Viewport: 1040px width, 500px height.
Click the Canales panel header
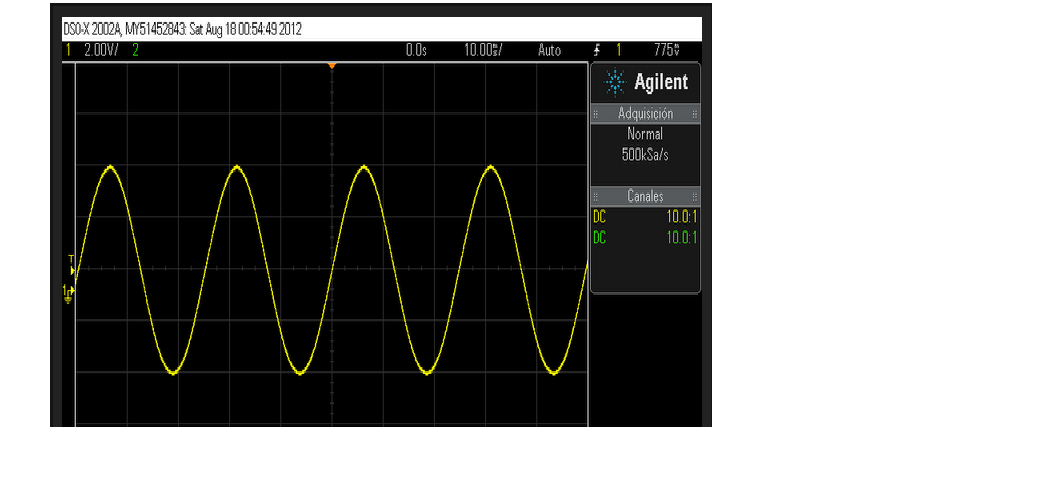pyautogui.click(x=645, y=196)
